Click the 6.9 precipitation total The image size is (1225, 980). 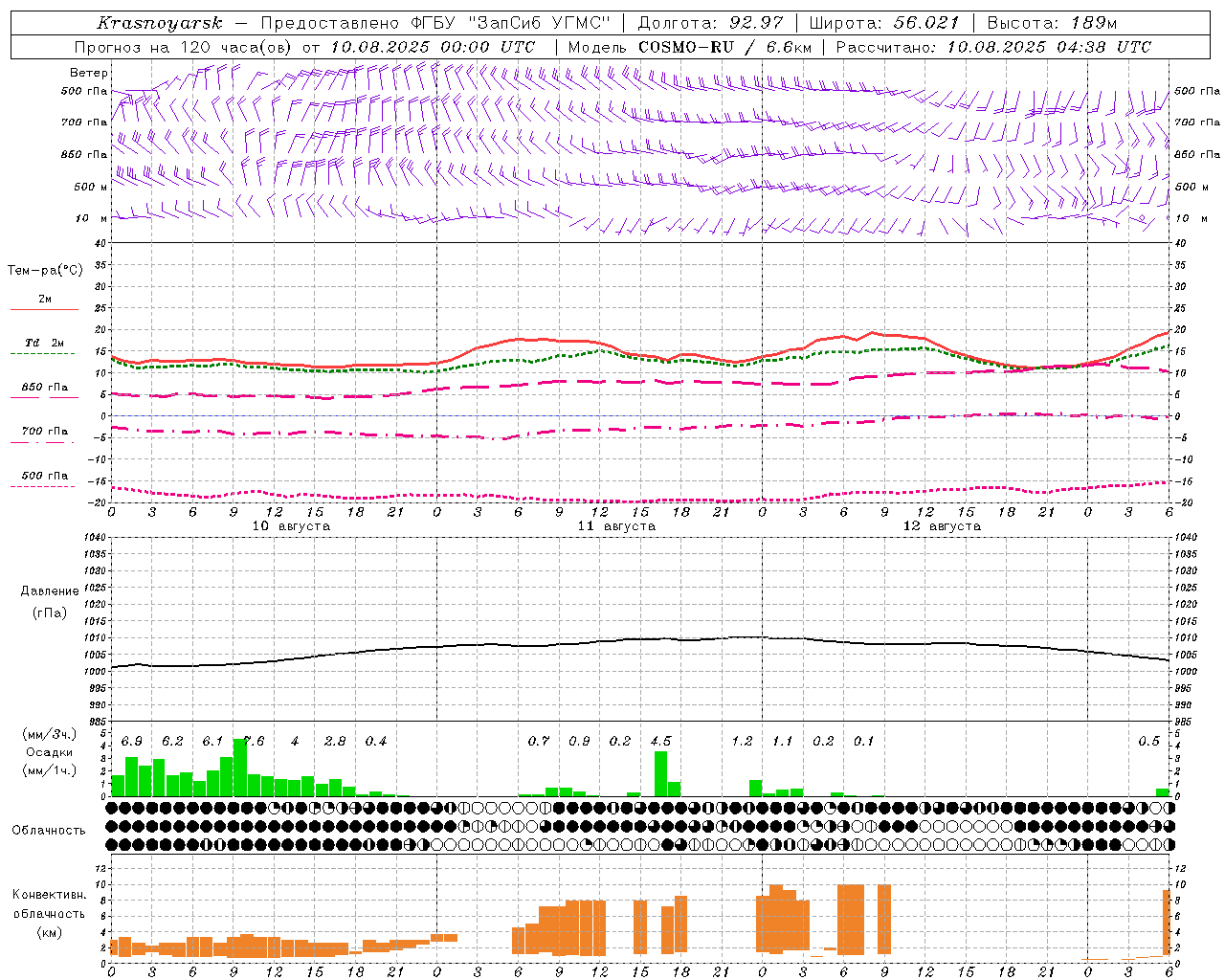point(132,742)
